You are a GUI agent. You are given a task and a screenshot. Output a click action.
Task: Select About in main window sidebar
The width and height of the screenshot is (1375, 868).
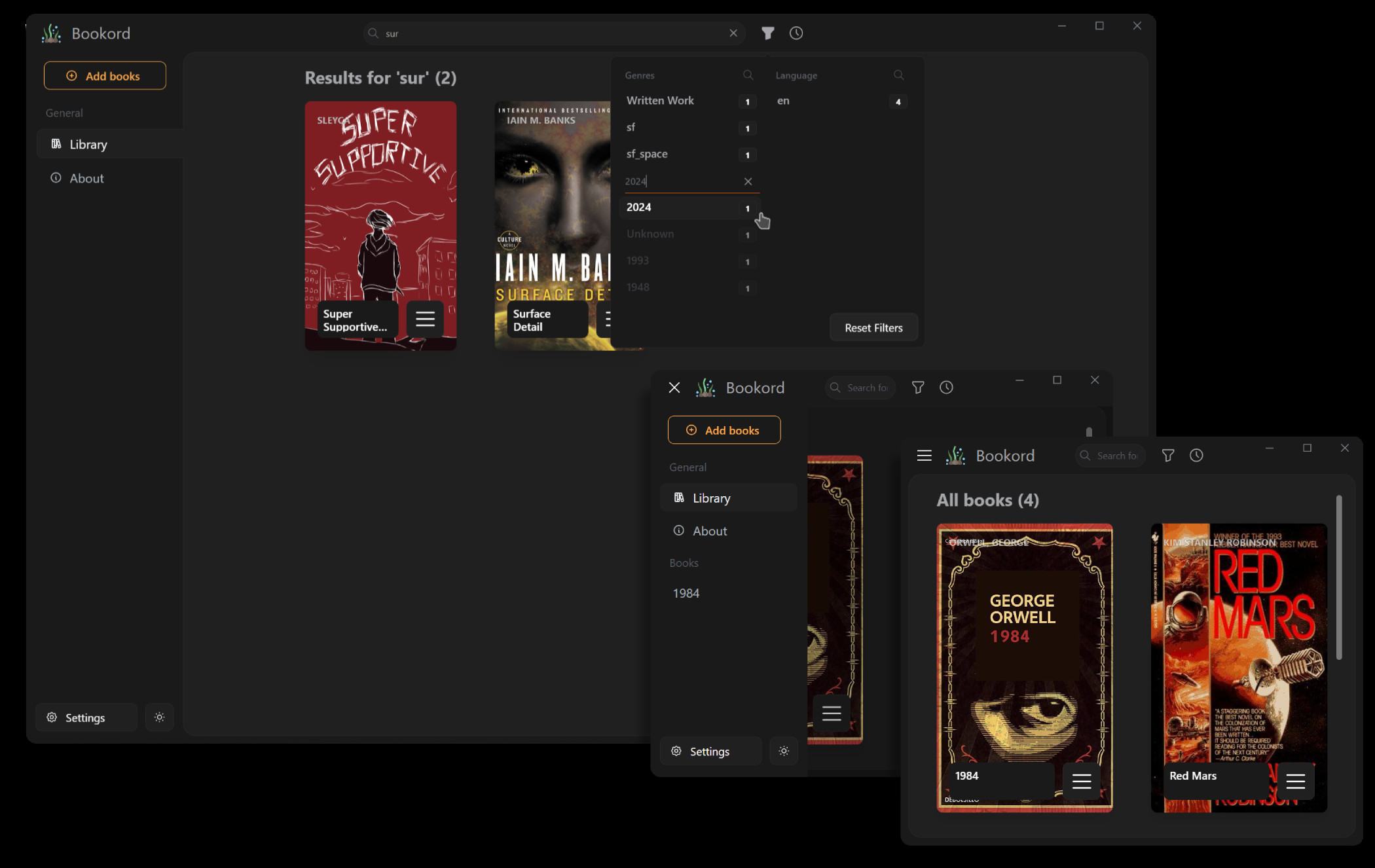[86, 178]
